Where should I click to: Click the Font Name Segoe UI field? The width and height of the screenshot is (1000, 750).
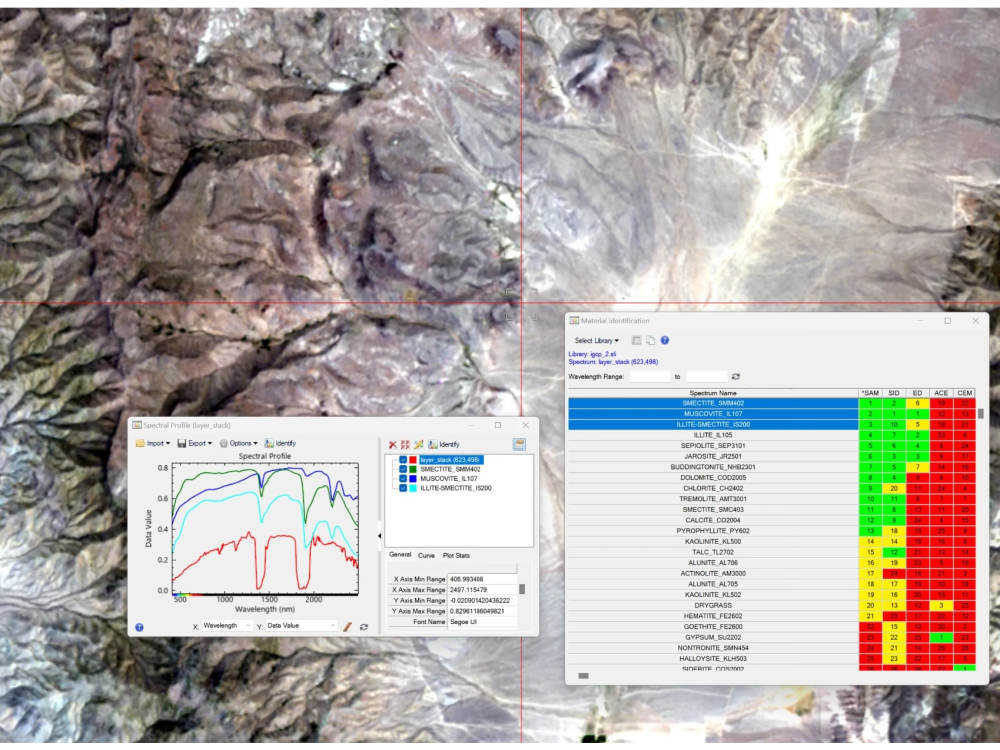(482, 622)
